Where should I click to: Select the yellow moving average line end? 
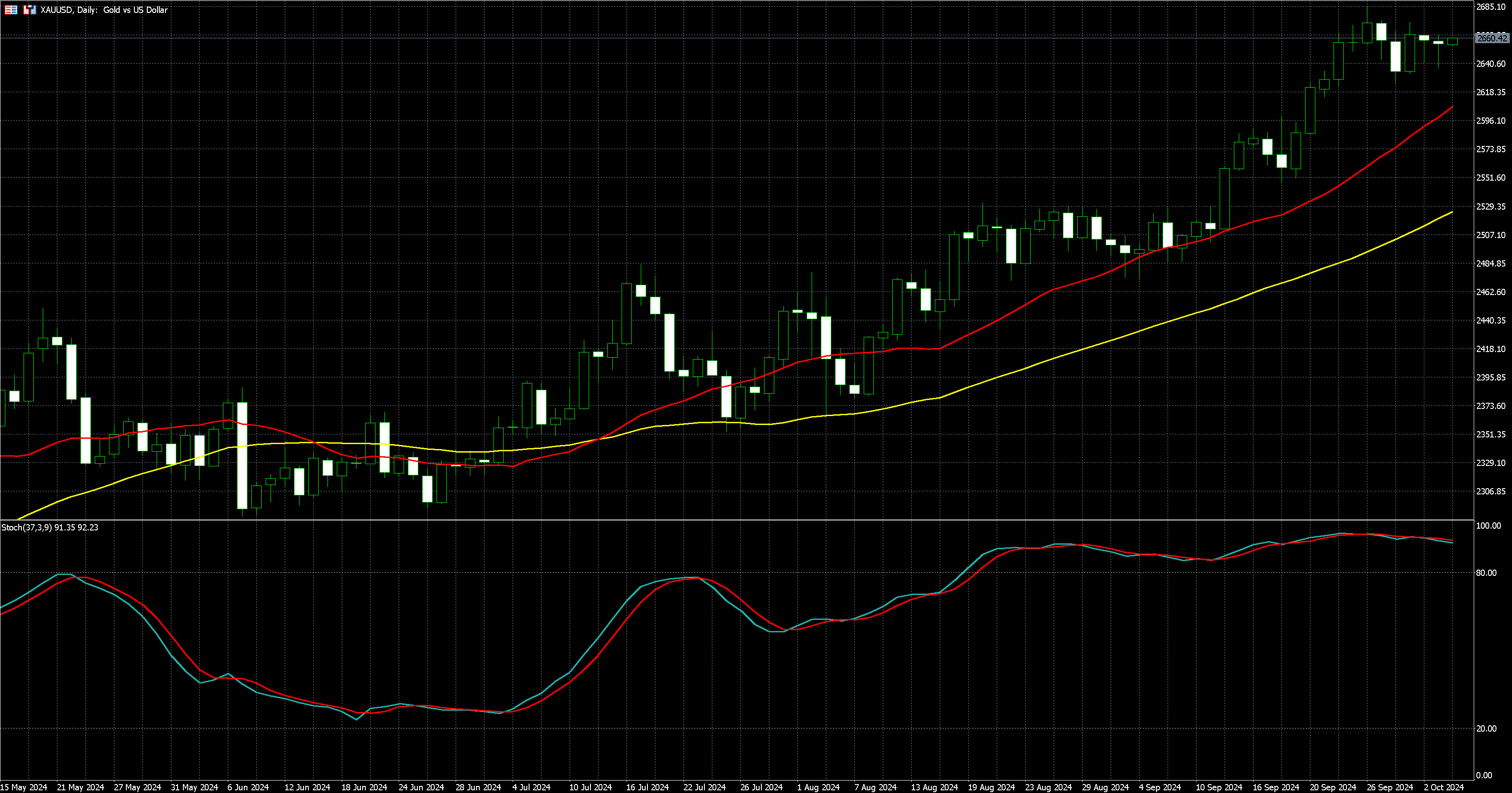[x=1451, y=212]
